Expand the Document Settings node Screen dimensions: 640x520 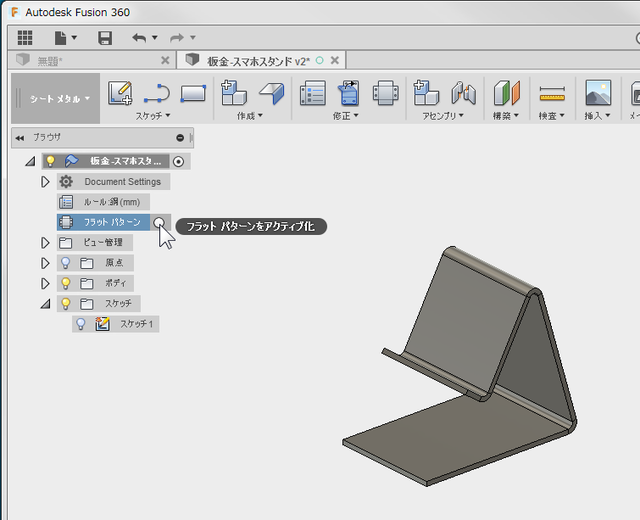tap(45, 182)
